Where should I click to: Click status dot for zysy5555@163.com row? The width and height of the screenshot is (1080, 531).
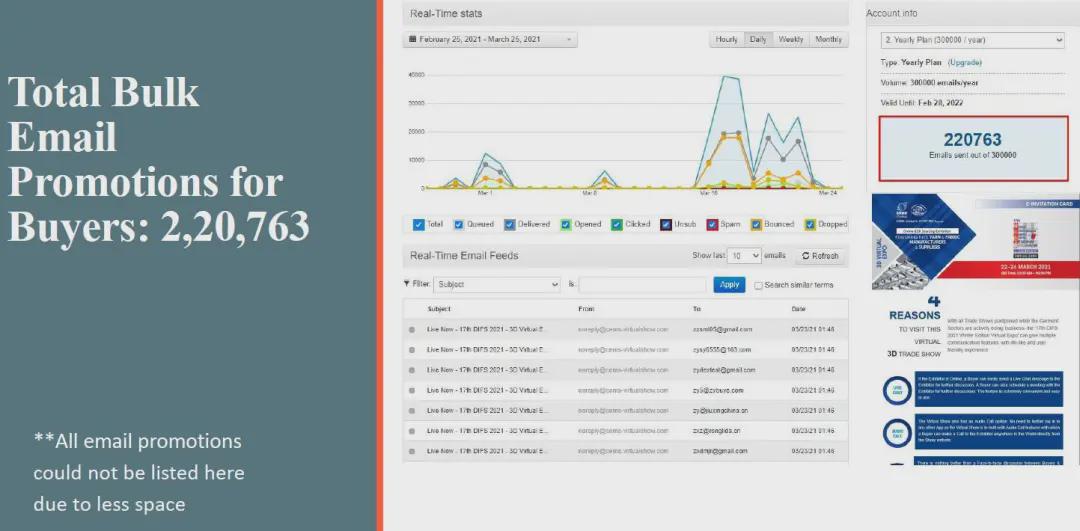pos(412,349)
